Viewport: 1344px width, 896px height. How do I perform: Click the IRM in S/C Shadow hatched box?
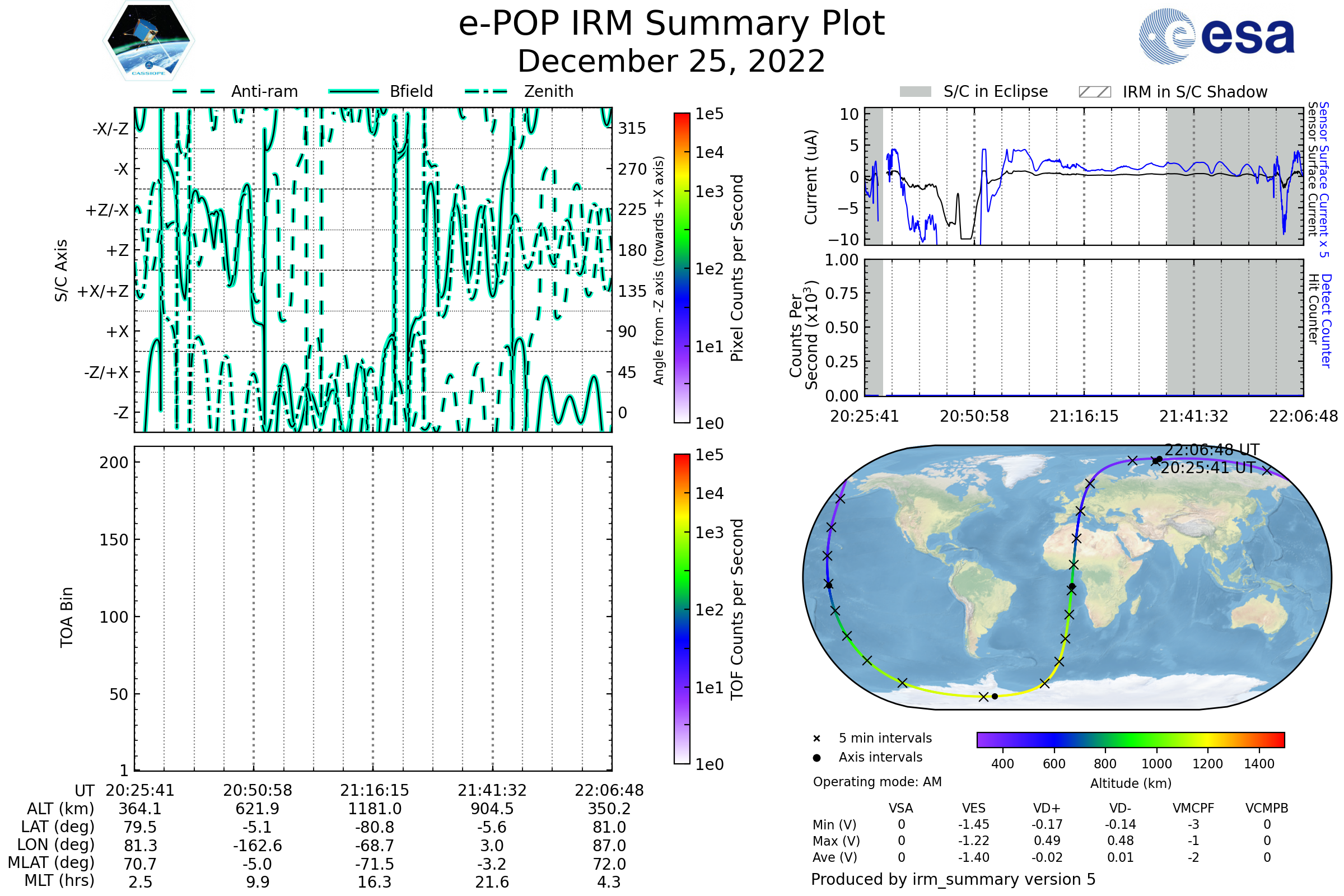coord(1094,92)
